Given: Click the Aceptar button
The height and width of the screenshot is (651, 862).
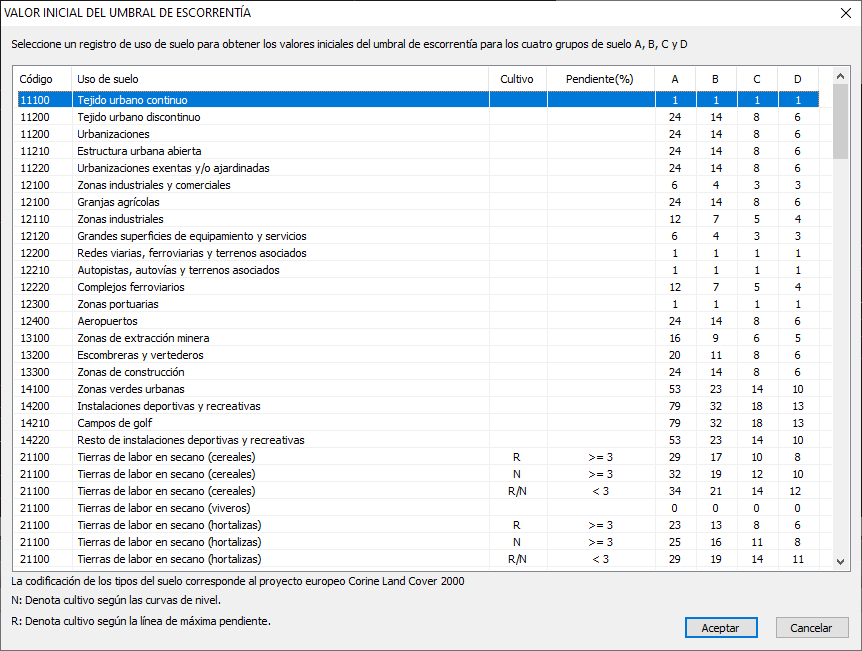Looking at the screenshot, I should pyautogui.click(x=721, y=627).
